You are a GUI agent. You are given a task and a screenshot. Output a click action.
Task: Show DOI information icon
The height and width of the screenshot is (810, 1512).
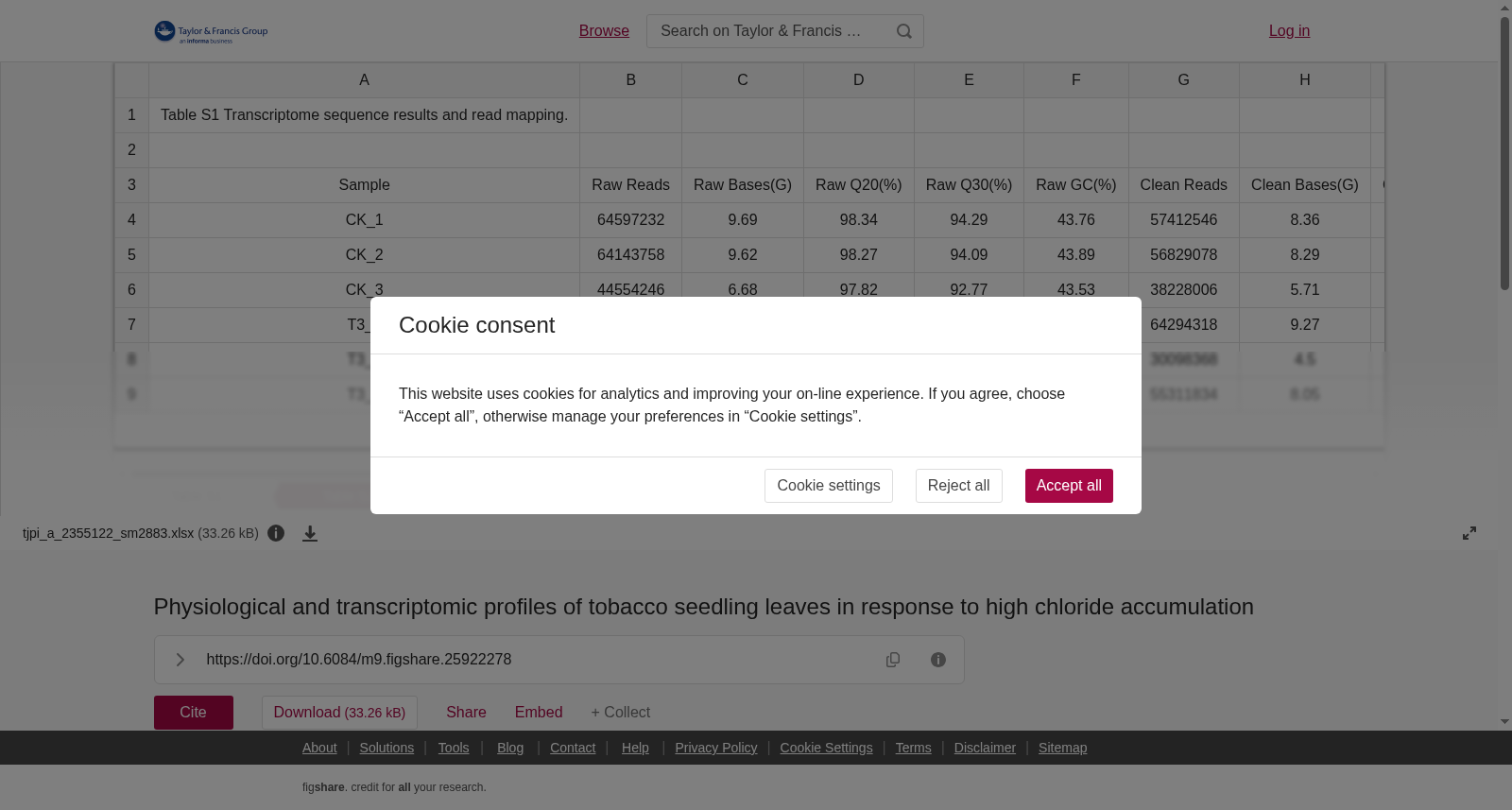point(938,660)
